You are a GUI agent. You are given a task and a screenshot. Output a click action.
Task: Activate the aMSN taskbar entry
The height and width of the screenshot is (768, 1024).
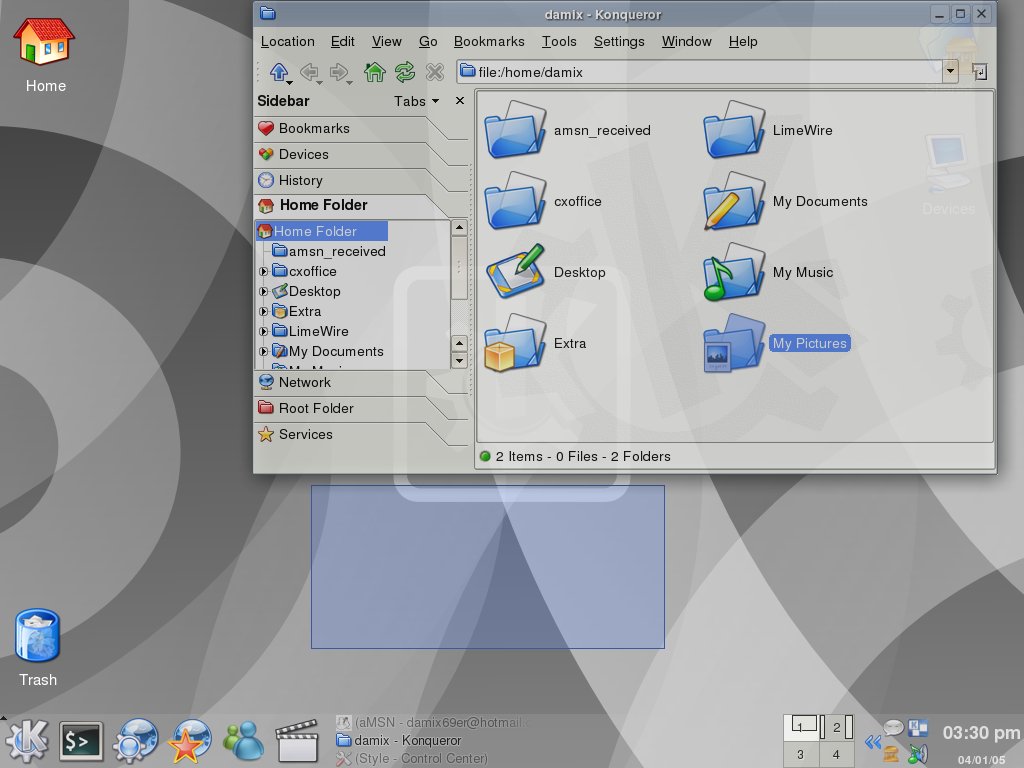(431, 722)
